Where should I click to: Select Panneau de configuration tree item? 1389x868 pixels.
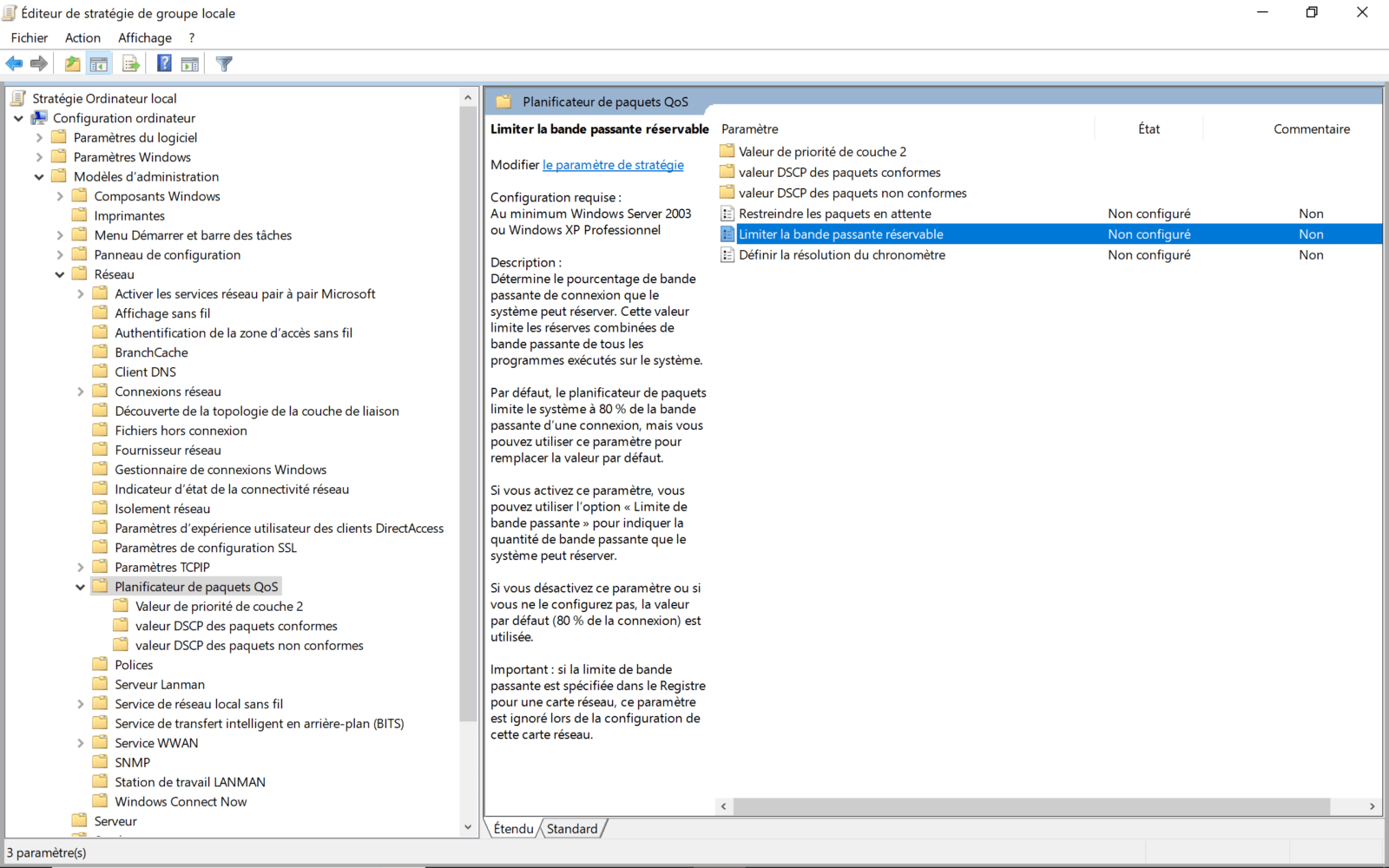[x=168, y=254]
